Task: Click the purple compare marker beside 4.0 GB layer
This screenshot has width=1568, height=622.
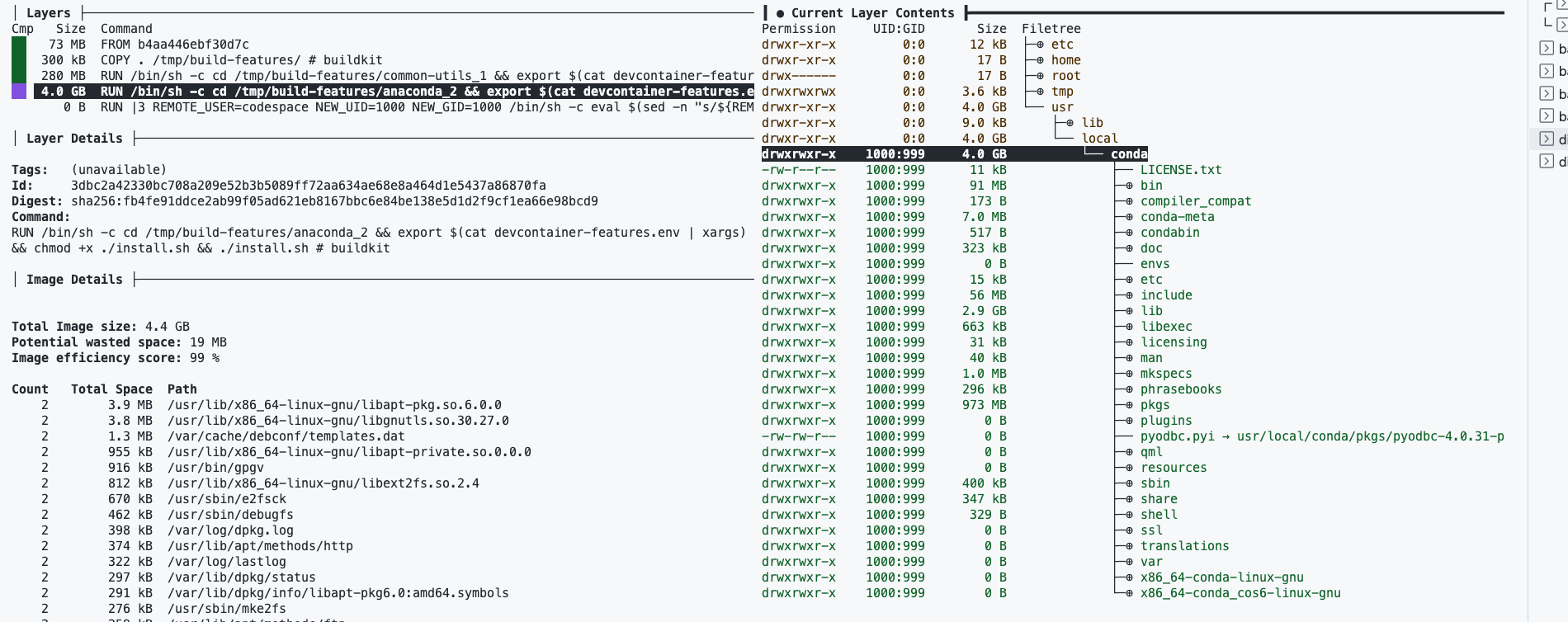Action: pyautogui.click(x=19, y=92)
